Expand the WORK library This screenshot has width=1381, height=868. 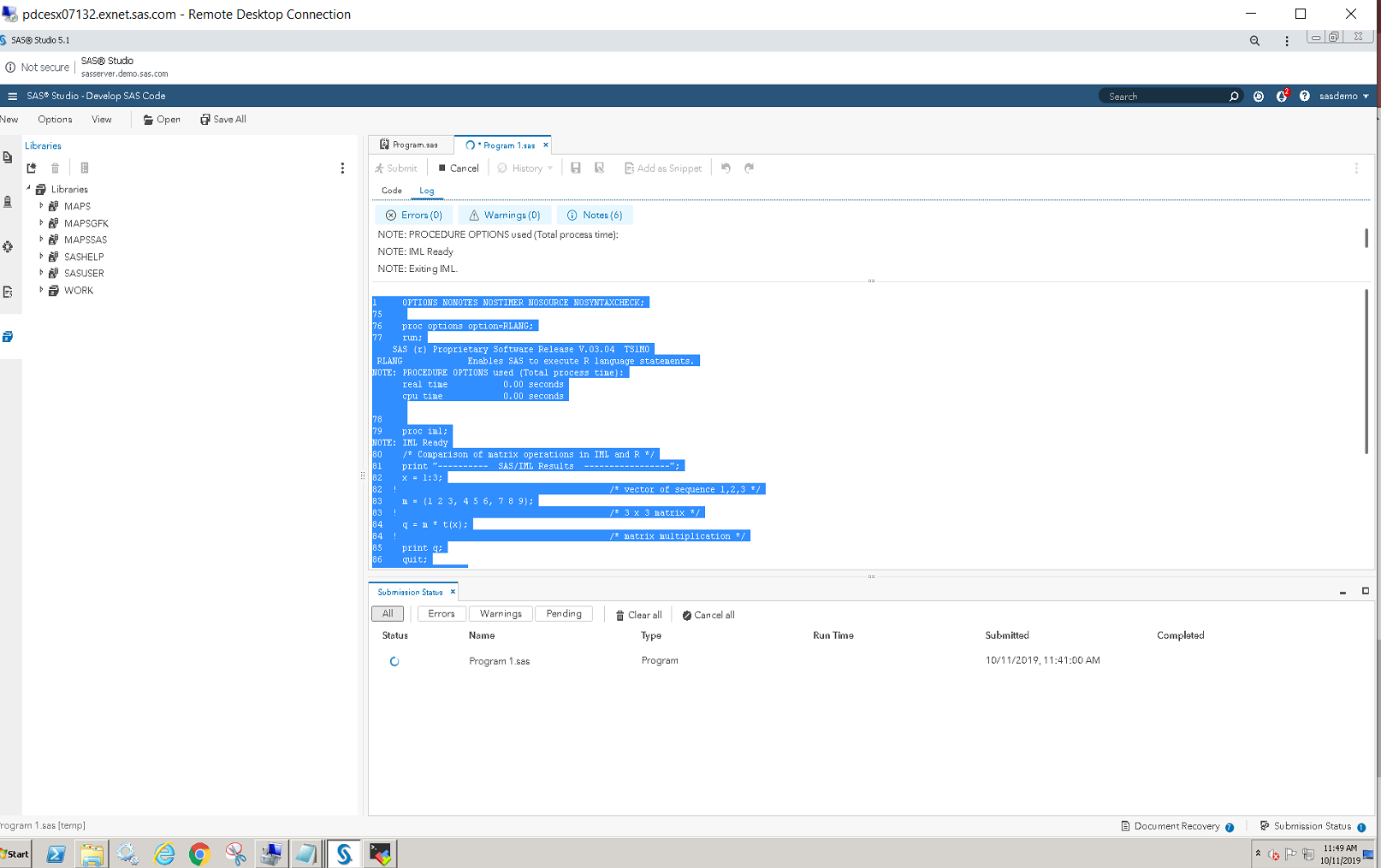[40, 290]
